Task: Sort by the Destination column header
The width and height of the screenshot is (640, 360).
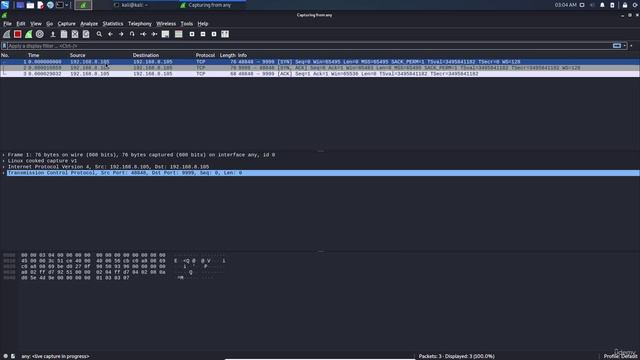Action: pos(146,55)
